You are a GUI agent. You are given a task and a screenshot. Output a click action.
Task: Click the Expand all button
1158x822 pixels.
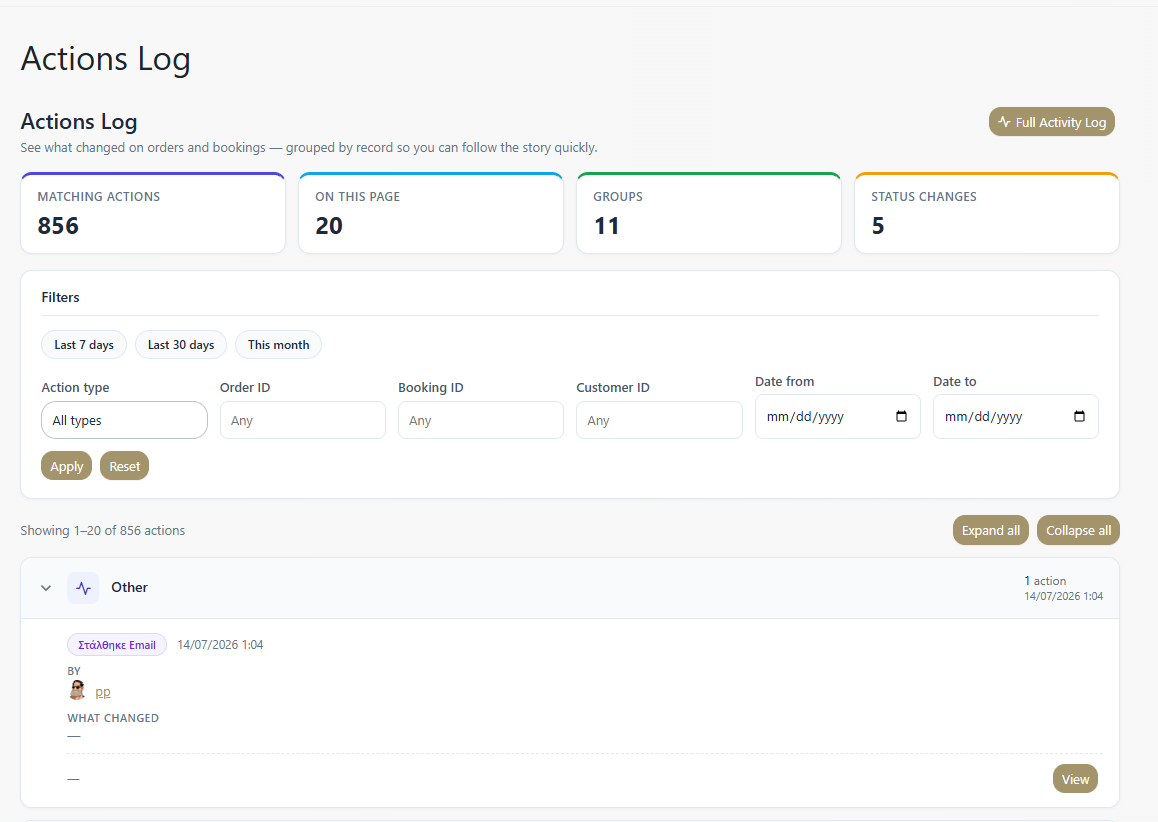(990, 530)
